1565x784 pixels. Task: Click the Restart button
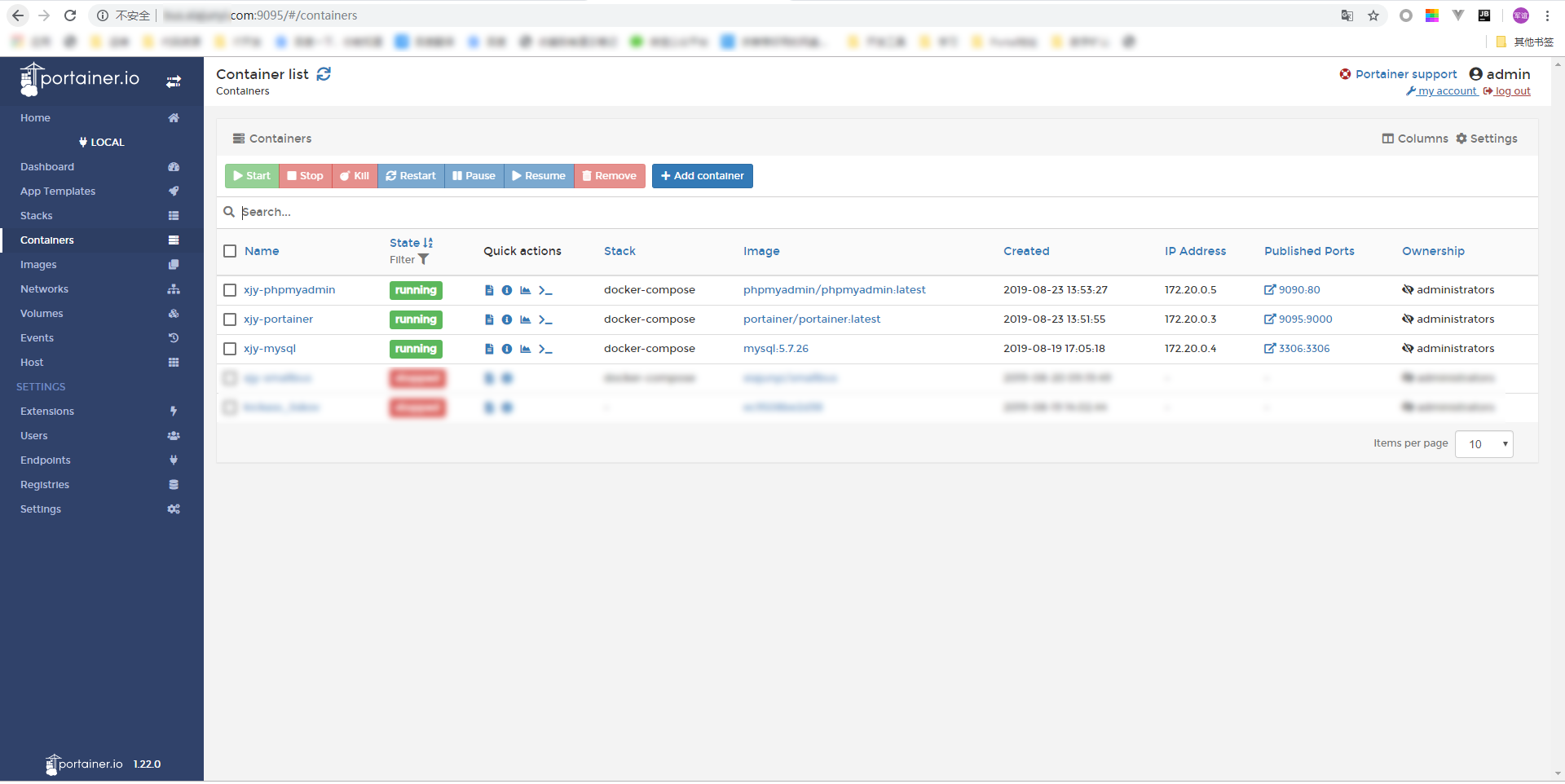pos(411,176)
